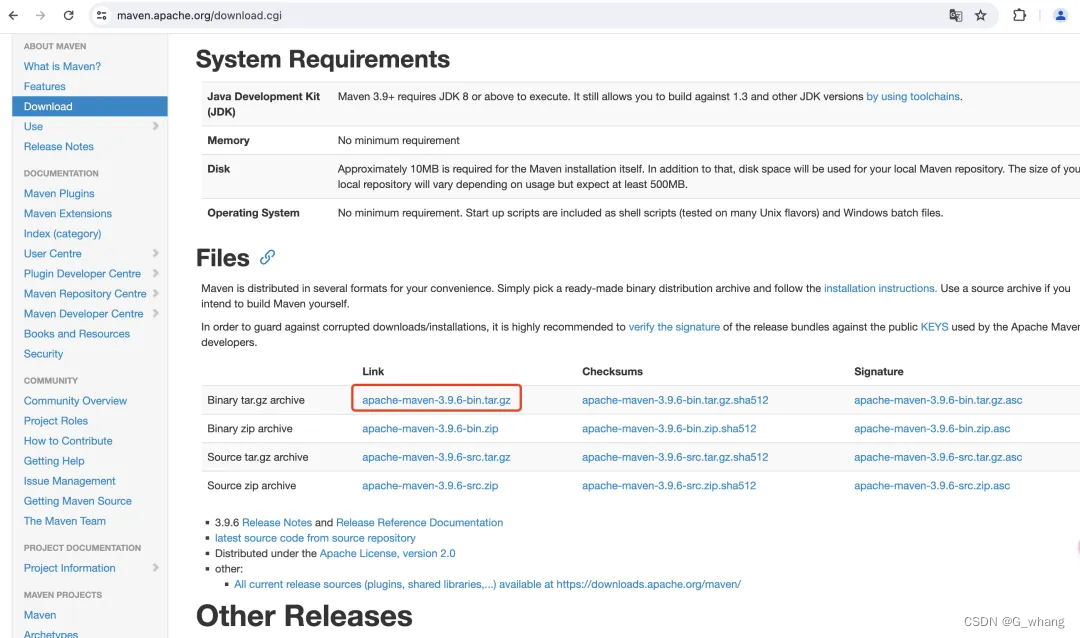The width and height of the screenshot is (1080, 638).
Task: Open How to Contribute sidebar link
Action: coord(68,440)
